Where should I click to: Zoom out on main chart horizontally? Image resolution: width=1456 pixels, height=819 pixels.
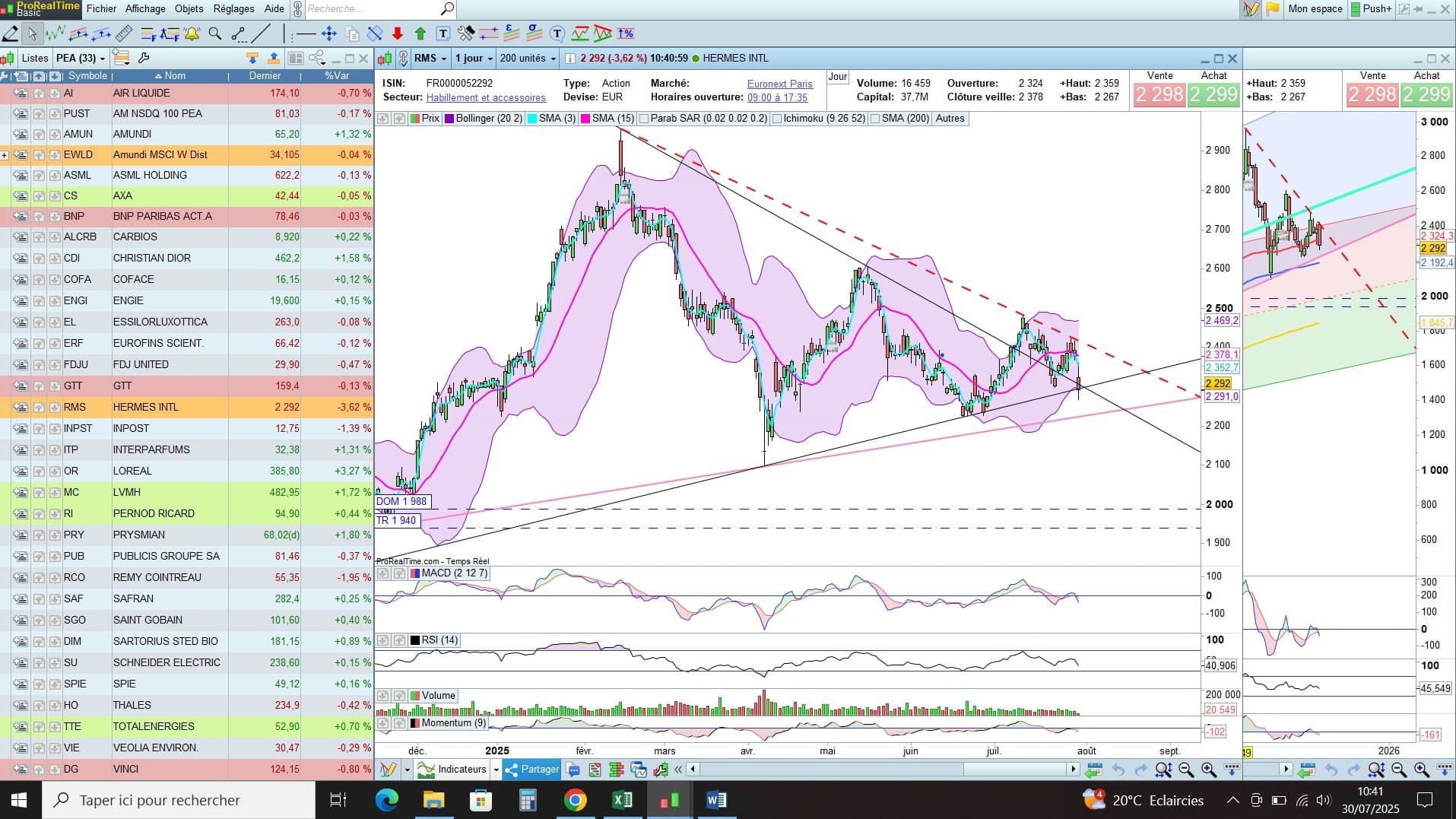pos(1186,770)
